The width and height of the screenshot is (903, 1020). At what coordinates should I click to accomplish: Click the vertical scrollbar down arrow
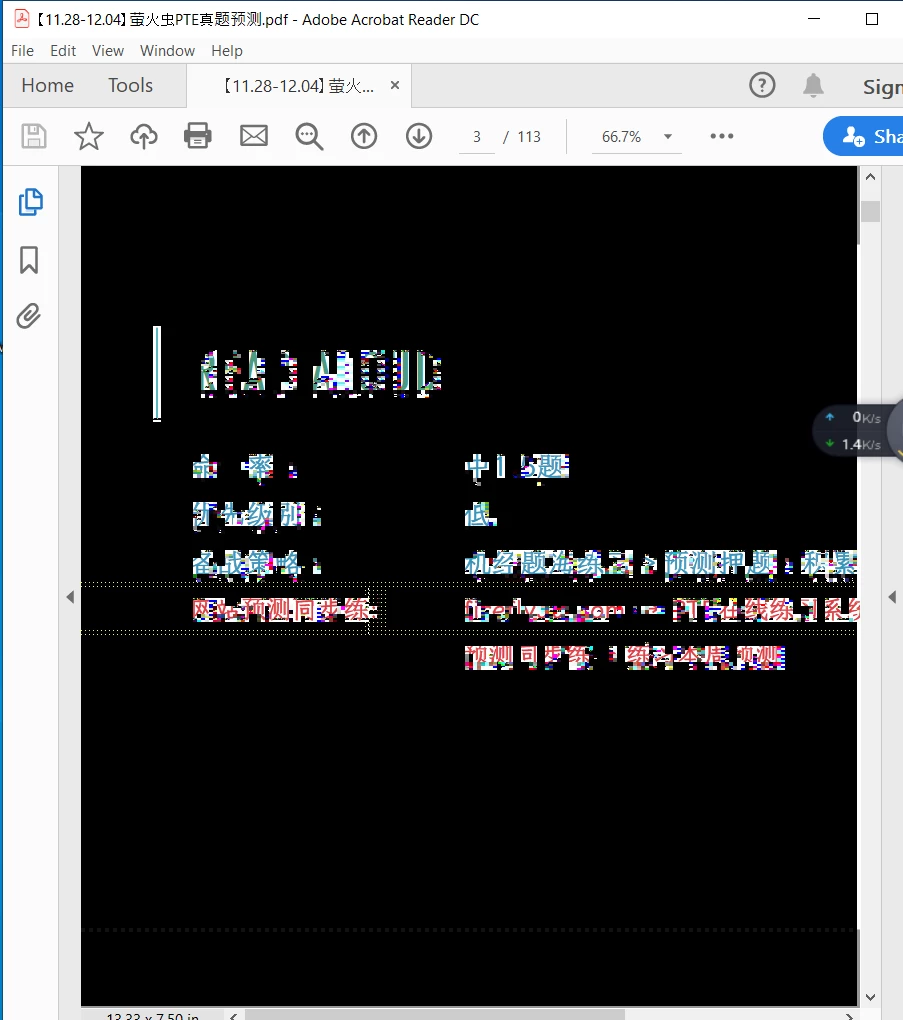tap(870, 997)
